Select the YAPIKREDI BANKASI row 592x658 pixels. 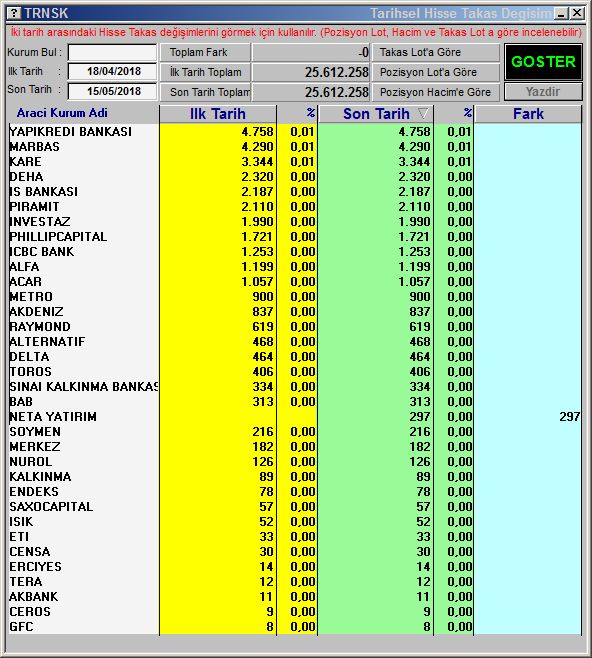click(295, 131)
